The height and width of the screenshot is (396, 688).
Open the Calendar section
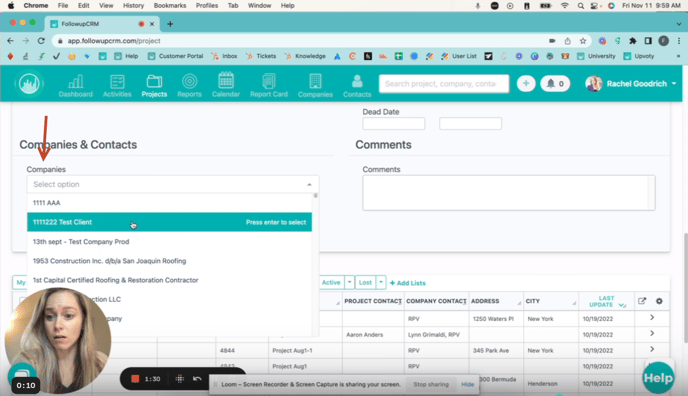226,85
